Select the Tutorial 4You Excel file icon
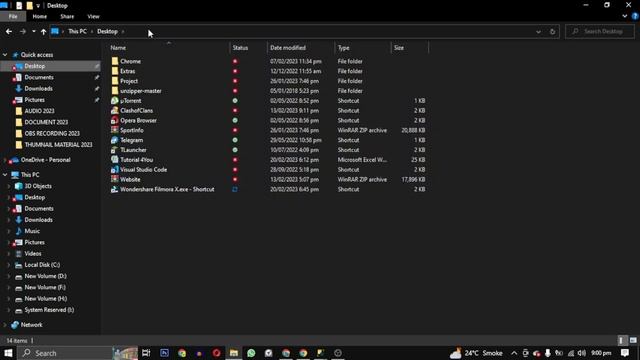The width and height of the screenshot is (640, 360). [115, 160]
